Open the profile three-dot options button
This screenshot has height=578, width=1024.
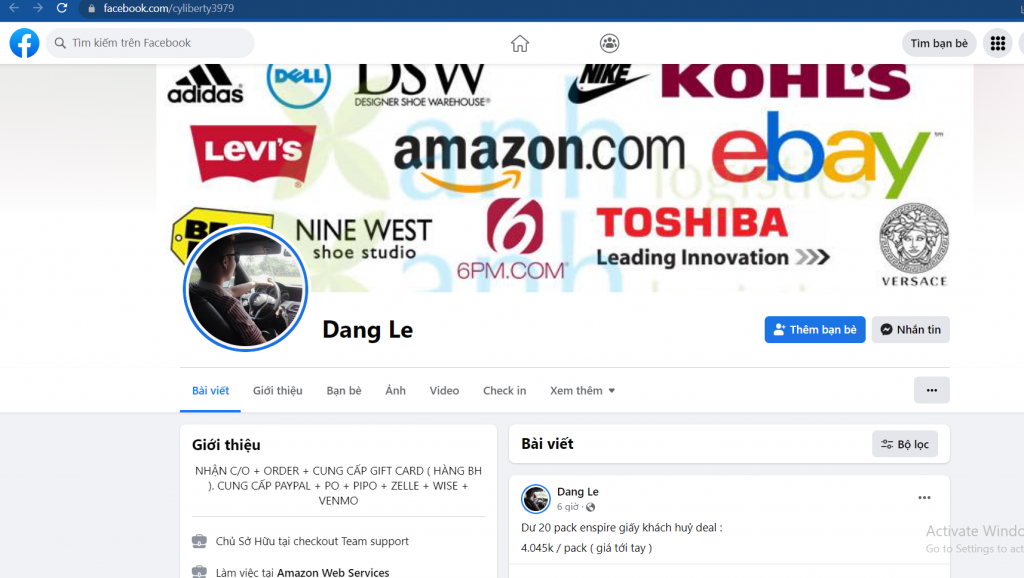click(x=931, y=390)
